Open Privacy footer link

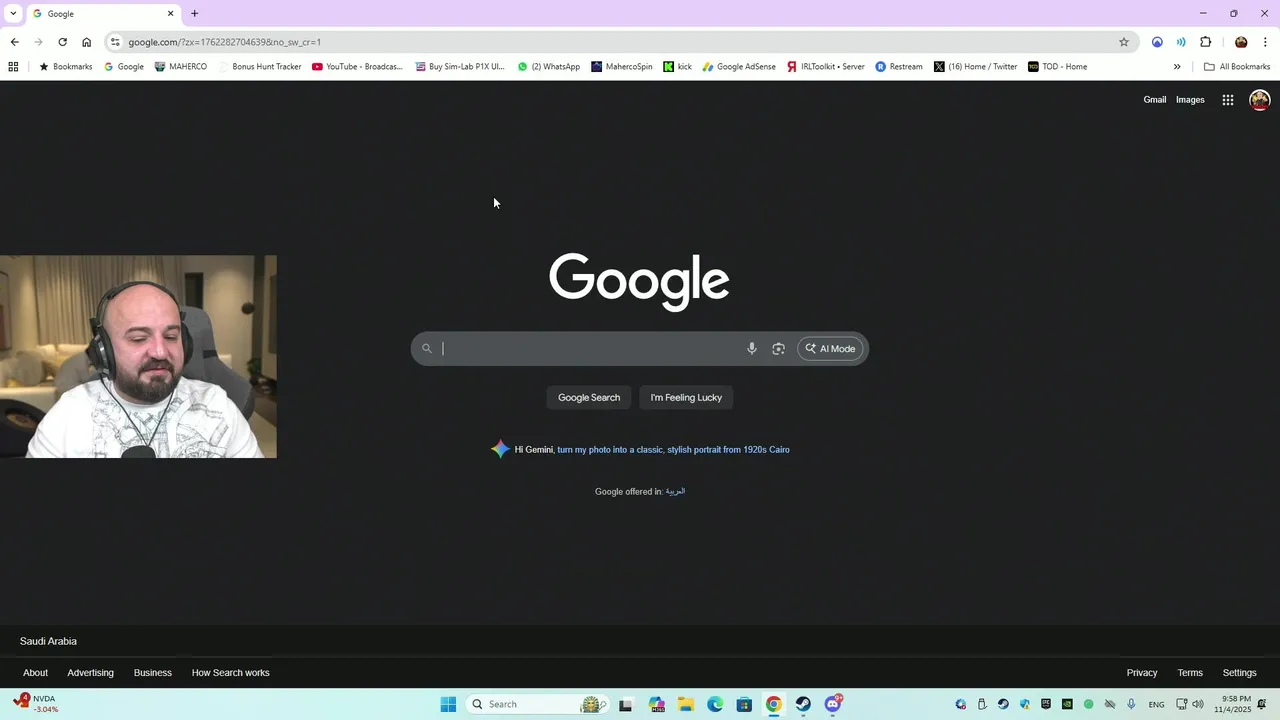point(1142,673)
